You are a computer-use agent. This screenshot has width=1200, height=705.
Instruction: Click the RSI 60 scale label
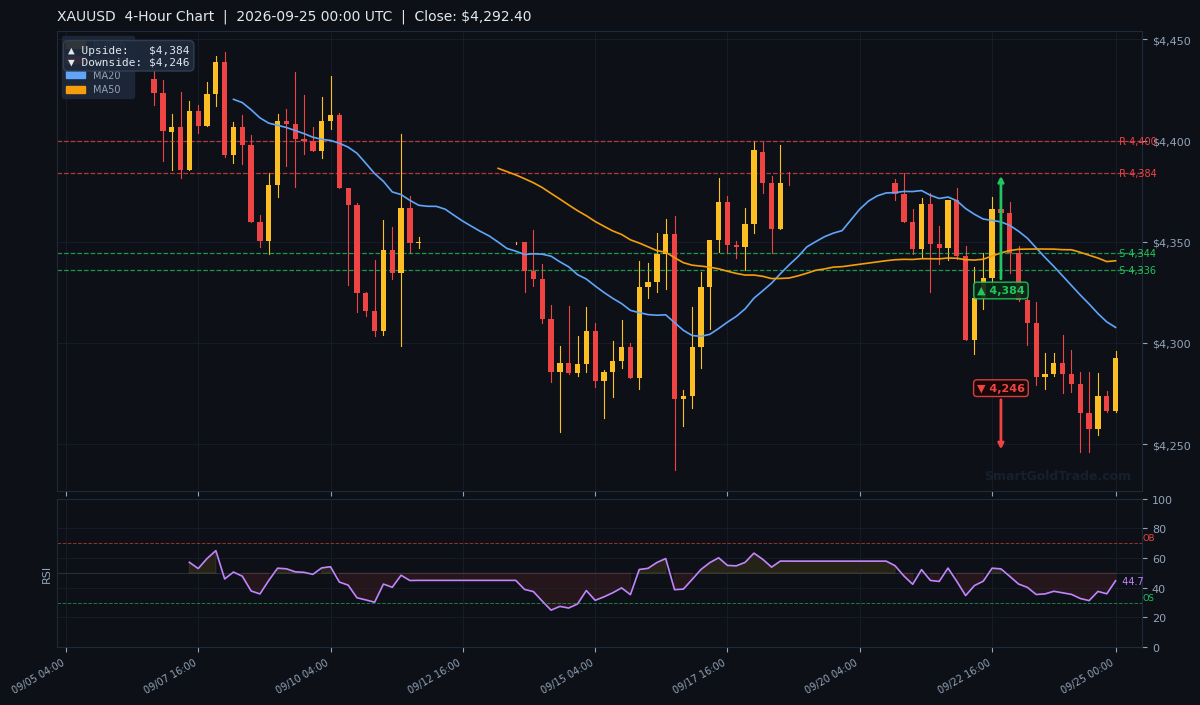tap(1159, 559)
